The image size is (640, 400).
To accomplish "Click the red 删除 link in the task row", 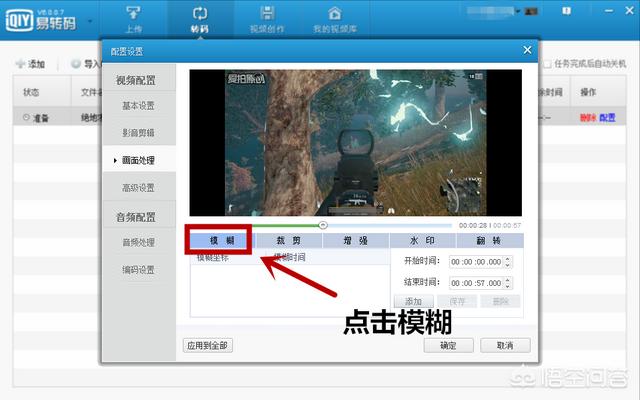I will [x=588, y=118].
